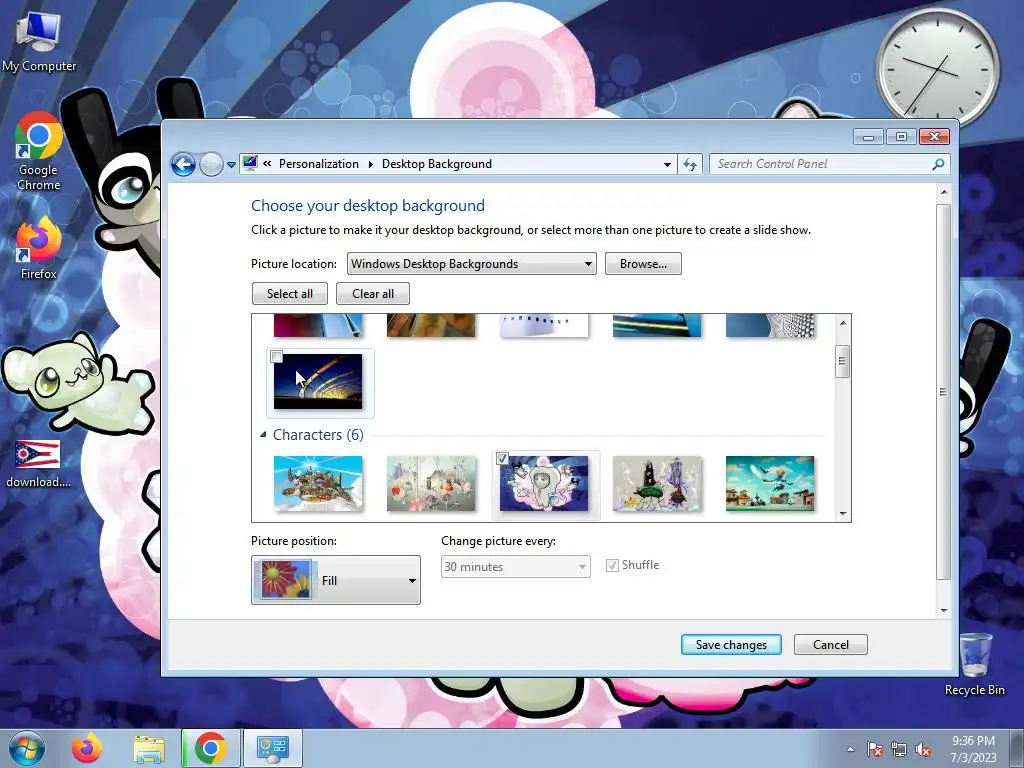This screenshot has height=768, width=1024.
Task: Click Desktop Background breadcrumb
Action: click(x=437, y=164)
